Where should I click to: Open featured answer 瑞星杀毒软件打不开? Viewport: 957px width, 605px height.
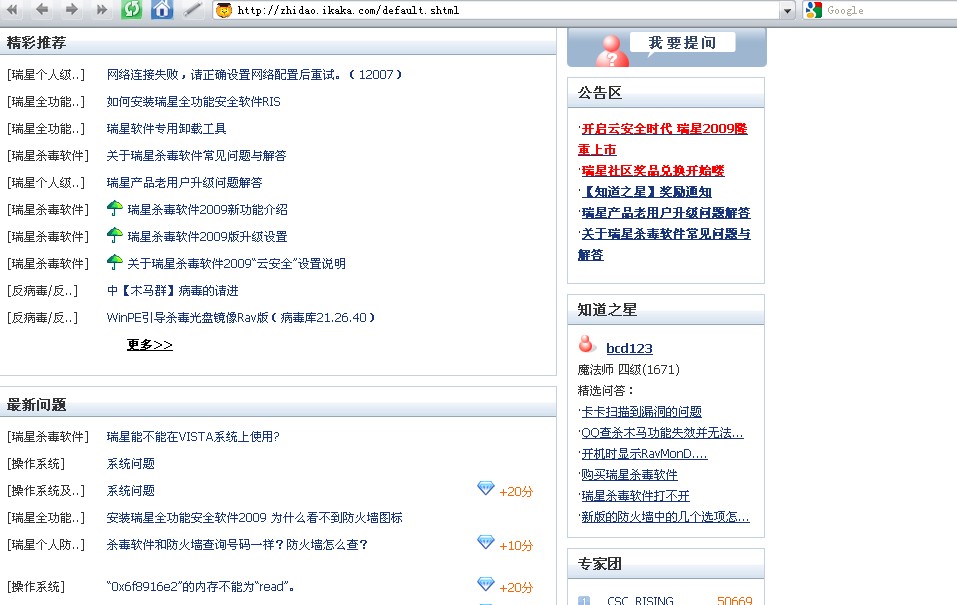click(635, 496)
